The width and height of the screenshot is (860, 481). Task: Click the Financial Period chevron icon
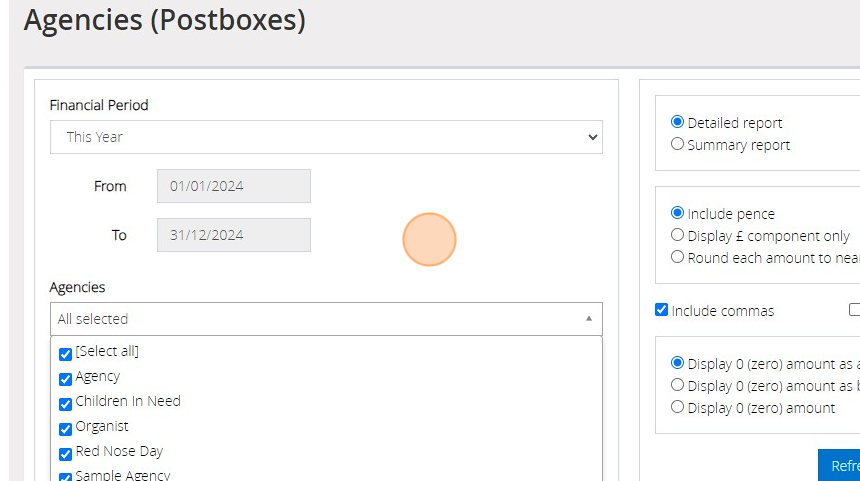pos(592,137)
